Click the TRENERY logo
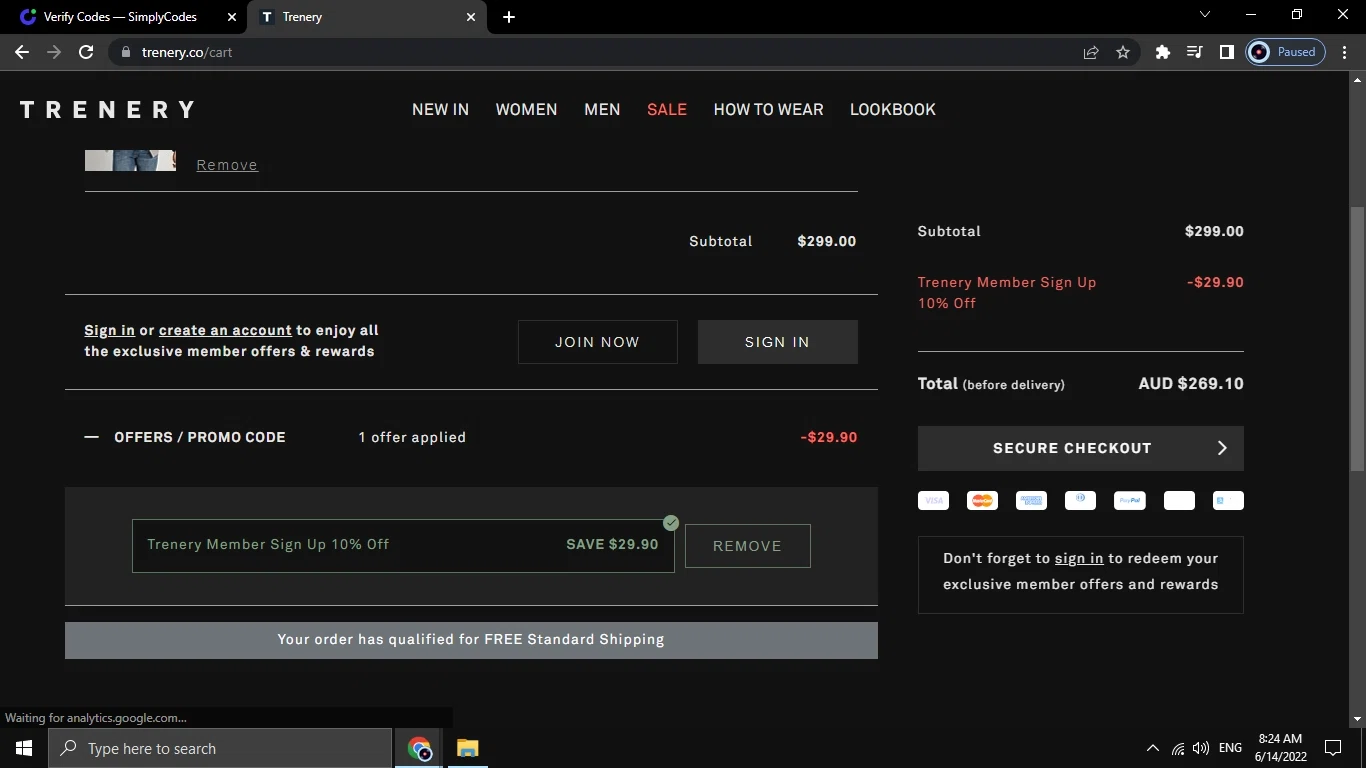Viewport: 1366px width, 768px height. click(107, 110)
